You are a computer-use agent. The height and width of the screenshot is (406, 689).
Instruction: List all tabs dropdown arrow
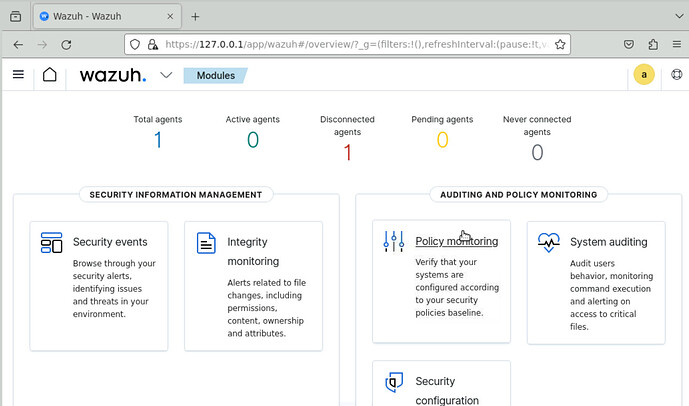[x=679, y=16]
